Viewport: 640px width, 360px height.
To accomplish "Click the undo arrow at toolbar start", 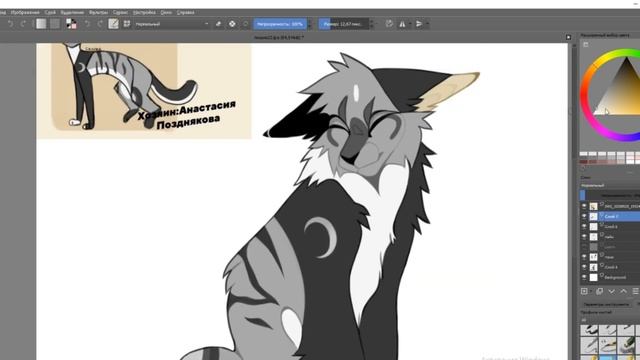I will pos(10,24).
